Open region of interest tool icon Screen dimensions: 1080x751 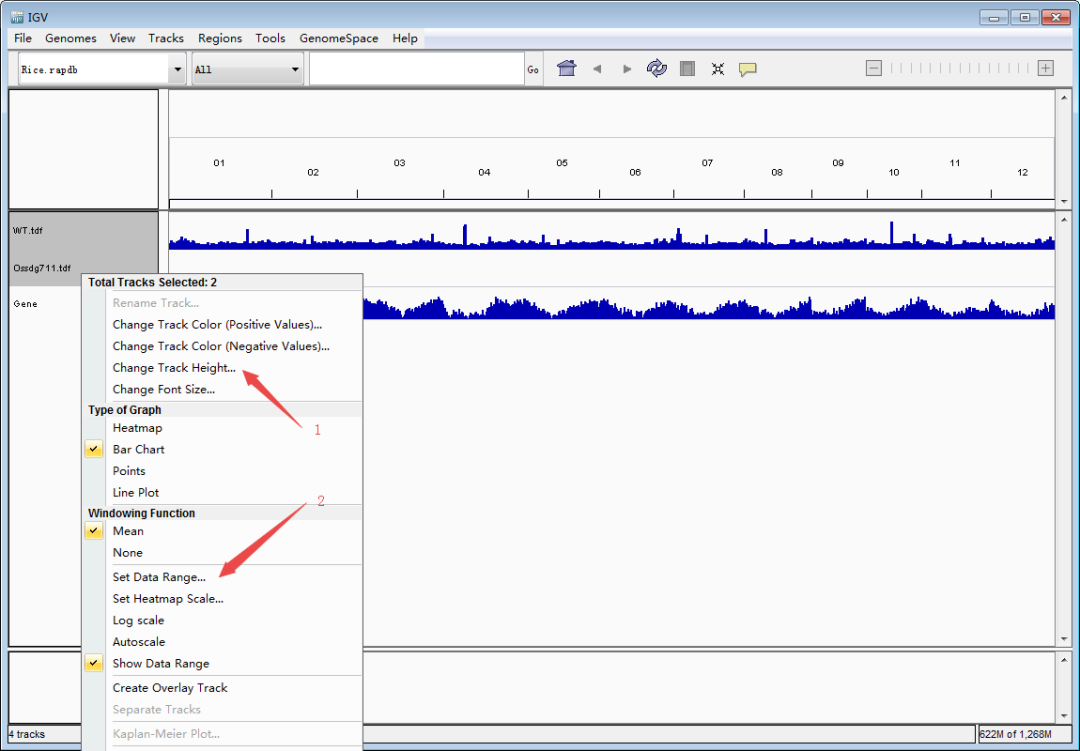tap(688, 68)
